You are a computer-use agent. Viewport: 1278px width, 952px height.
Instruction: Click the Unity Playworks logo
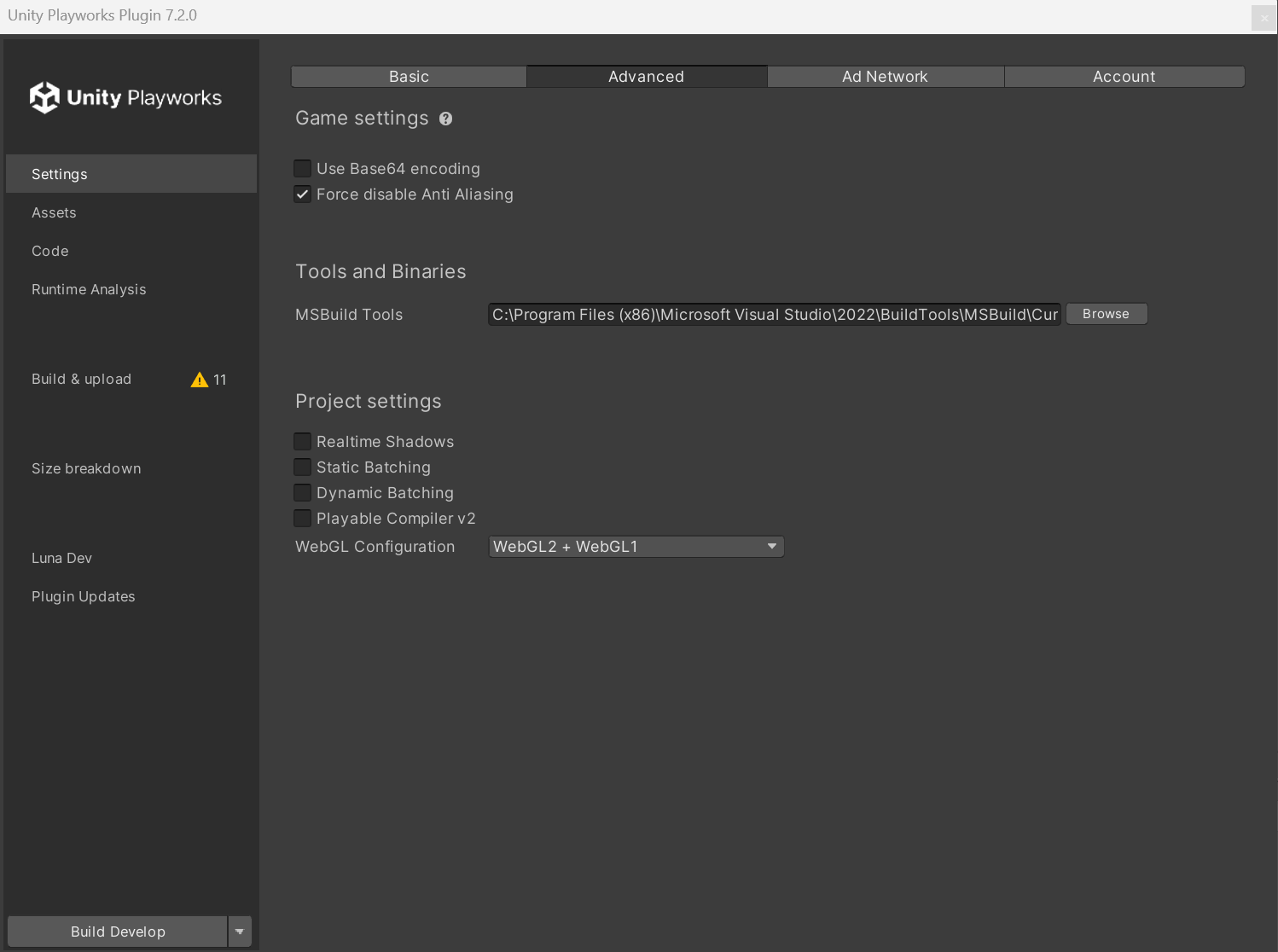point(126,98)
